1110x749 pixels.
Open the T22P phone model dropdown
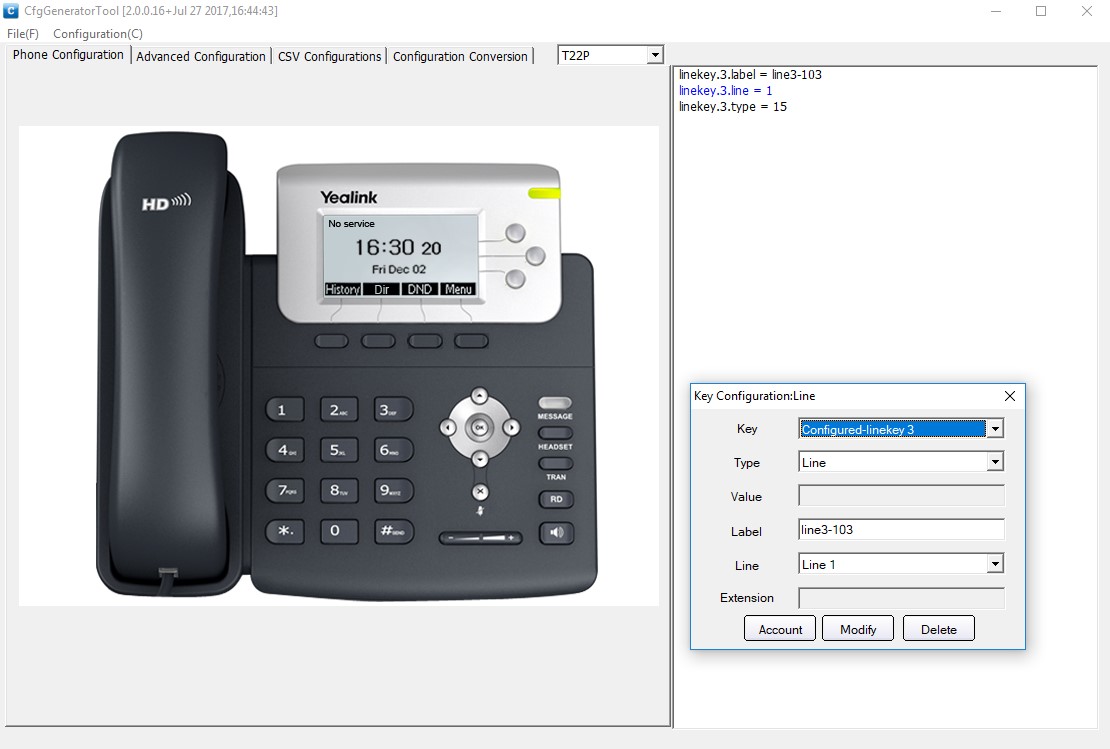click(x=656, y=55)
